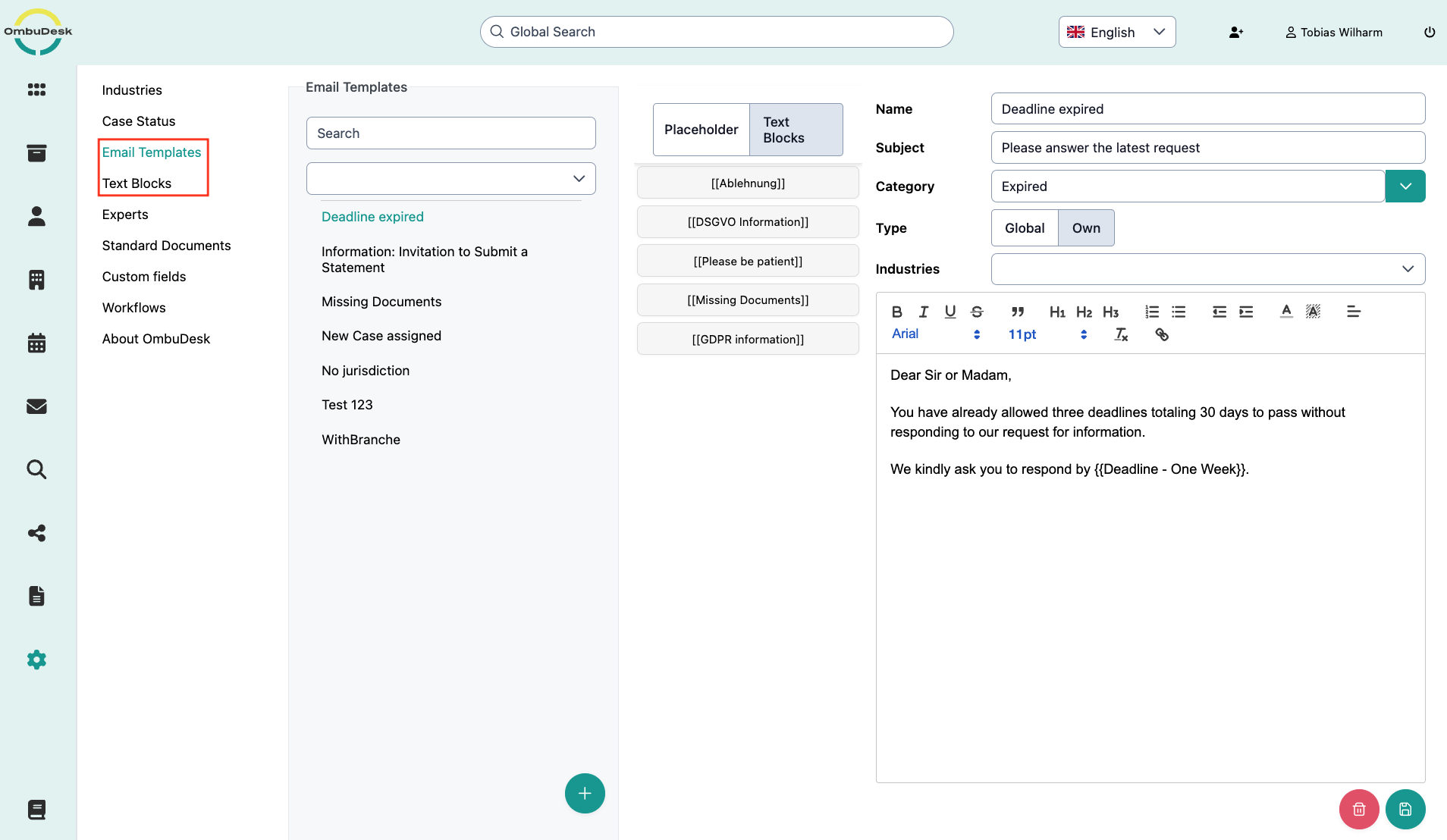Switch to Text Blocks tab

(x=796, y=130)
